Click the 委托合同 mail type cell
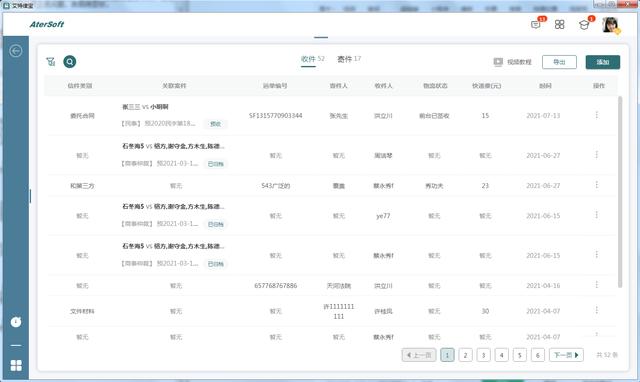The height and width of the screenshot is (382, 640). [x=82, y=116]
